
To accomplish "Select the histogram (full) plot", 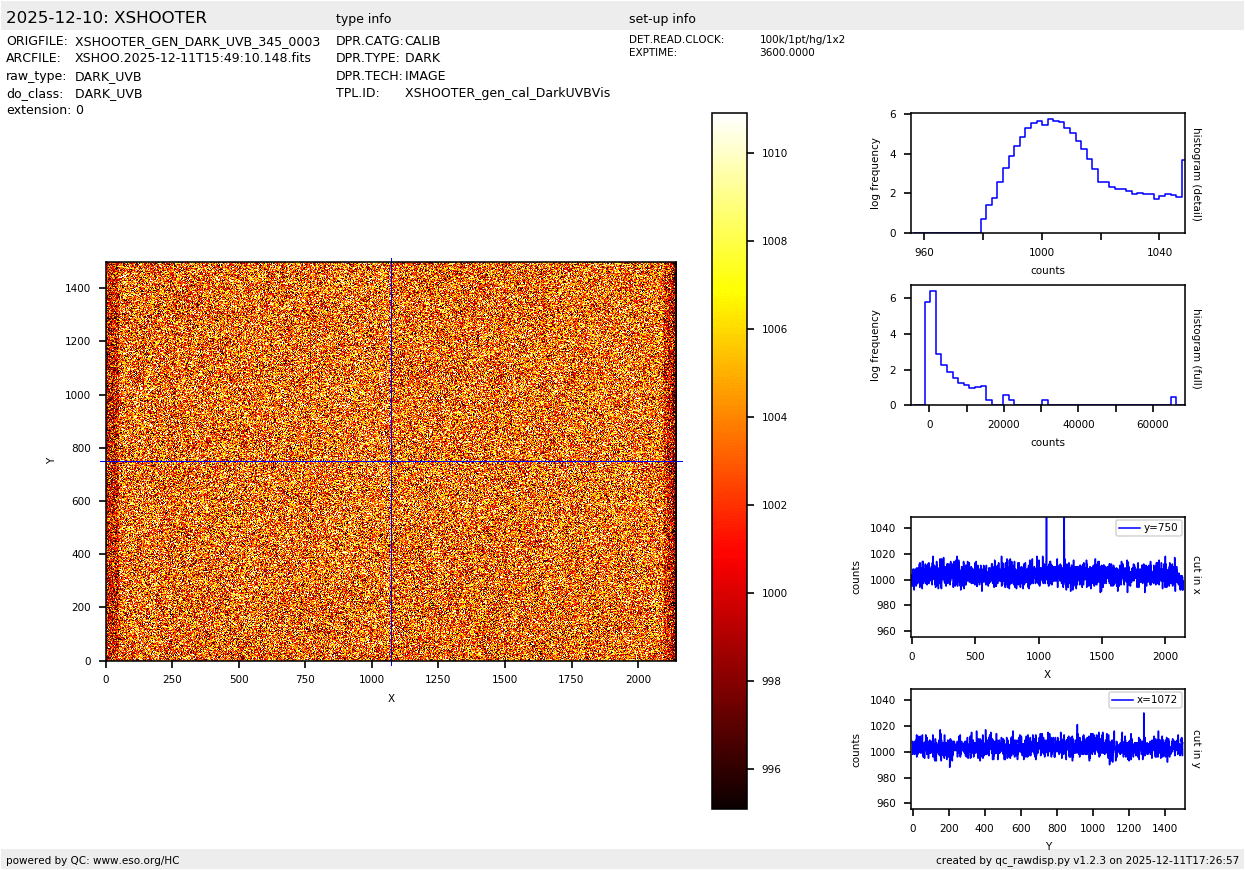I will click(1047, 345).
